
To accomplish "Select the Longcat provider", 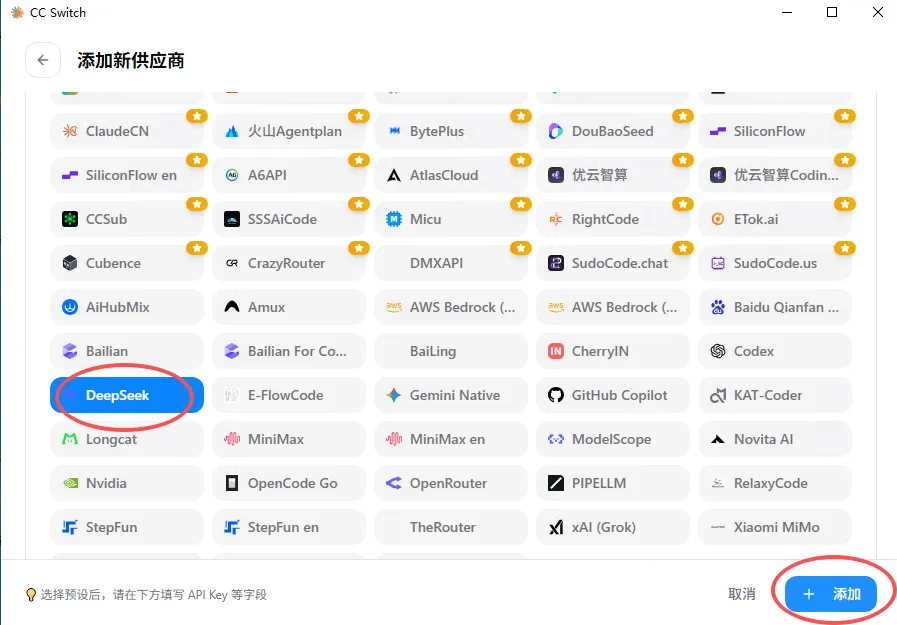I will 127,439.
